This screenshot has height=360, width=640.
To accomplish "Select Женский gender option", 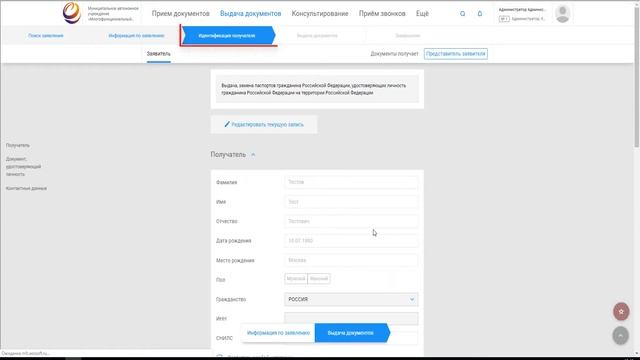I will click(319, 279).
